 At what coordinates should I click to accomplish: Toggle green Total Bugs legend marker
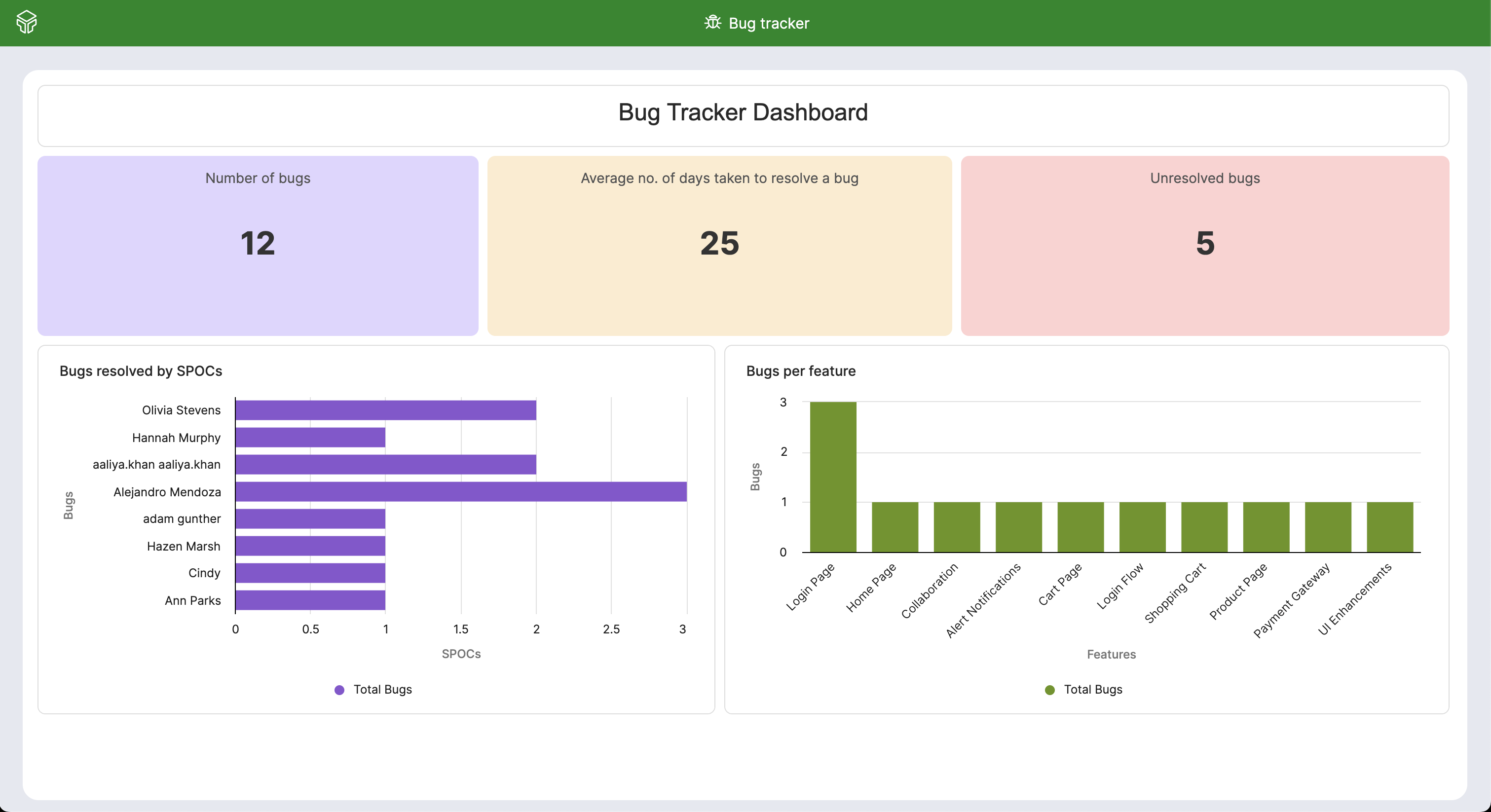click(1049, 689)
